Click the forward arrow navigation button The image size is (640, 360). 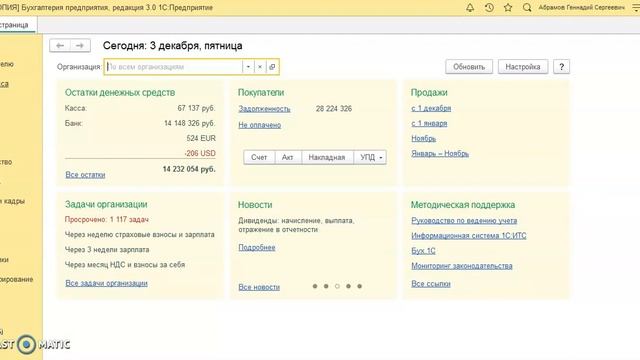pos(80,45)
